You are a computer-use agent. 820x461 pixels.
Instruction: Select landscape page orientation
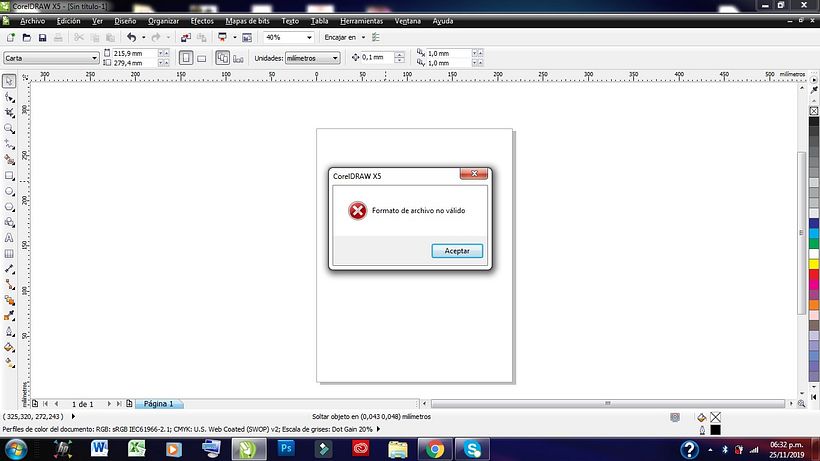(201, 59)
